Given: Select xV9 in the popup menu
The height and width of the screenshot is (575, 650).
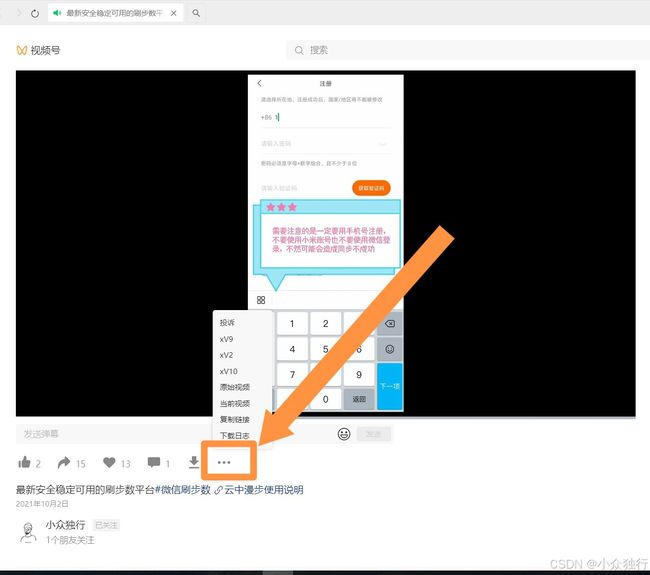Looking at the screenshot, I should (226, 339).
